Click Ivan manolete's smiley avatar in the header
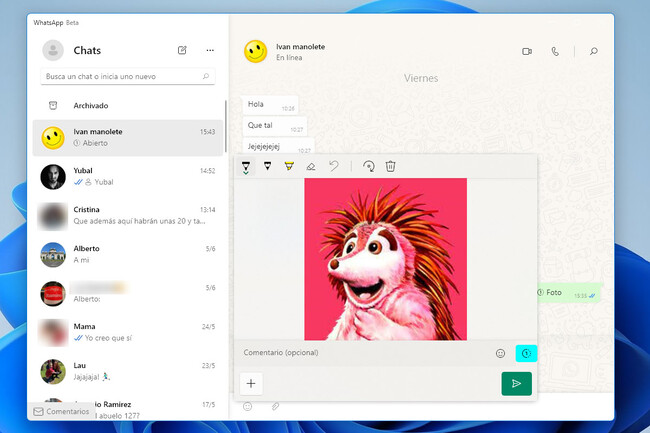The width and height of the screenshot is (650, 433). 255,51
